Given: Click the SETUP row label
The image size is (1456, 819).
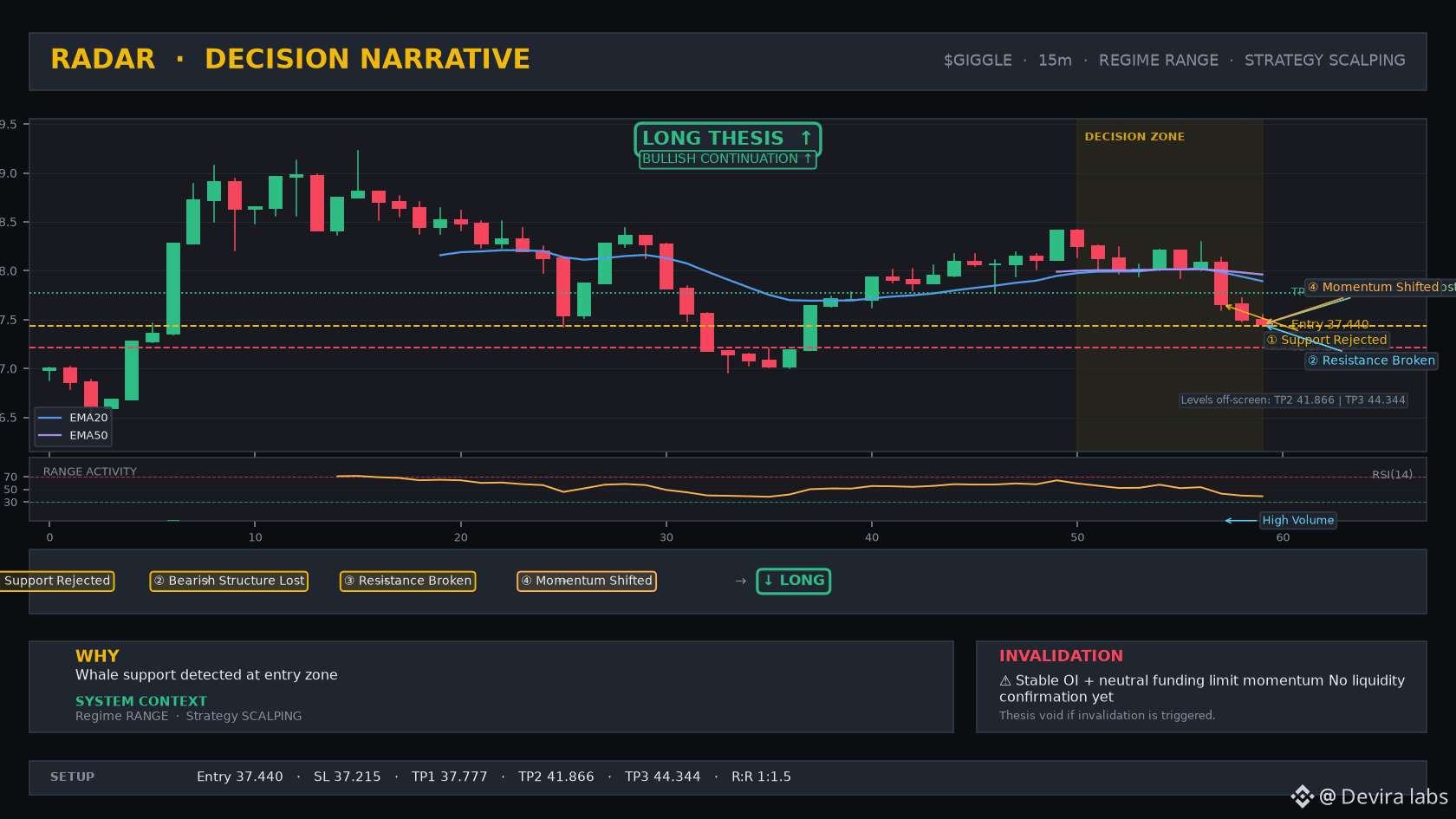Looking at the screenshot, I should pos(72,777).
